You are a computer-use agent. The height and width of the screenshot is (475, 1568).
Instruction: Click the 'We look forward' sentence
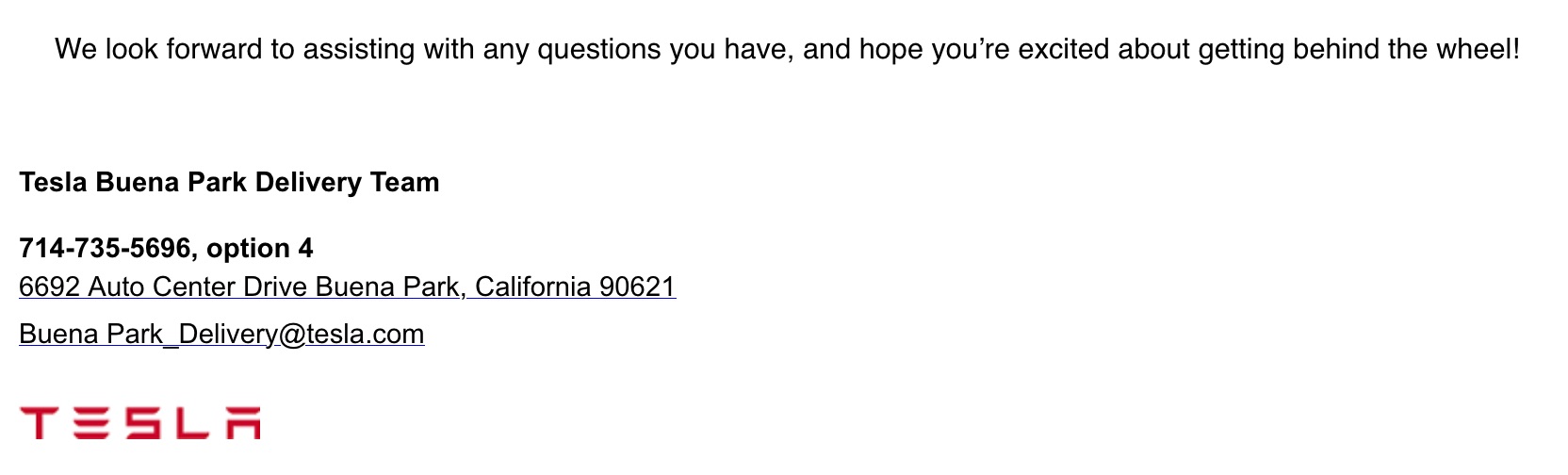pos(787,49)
